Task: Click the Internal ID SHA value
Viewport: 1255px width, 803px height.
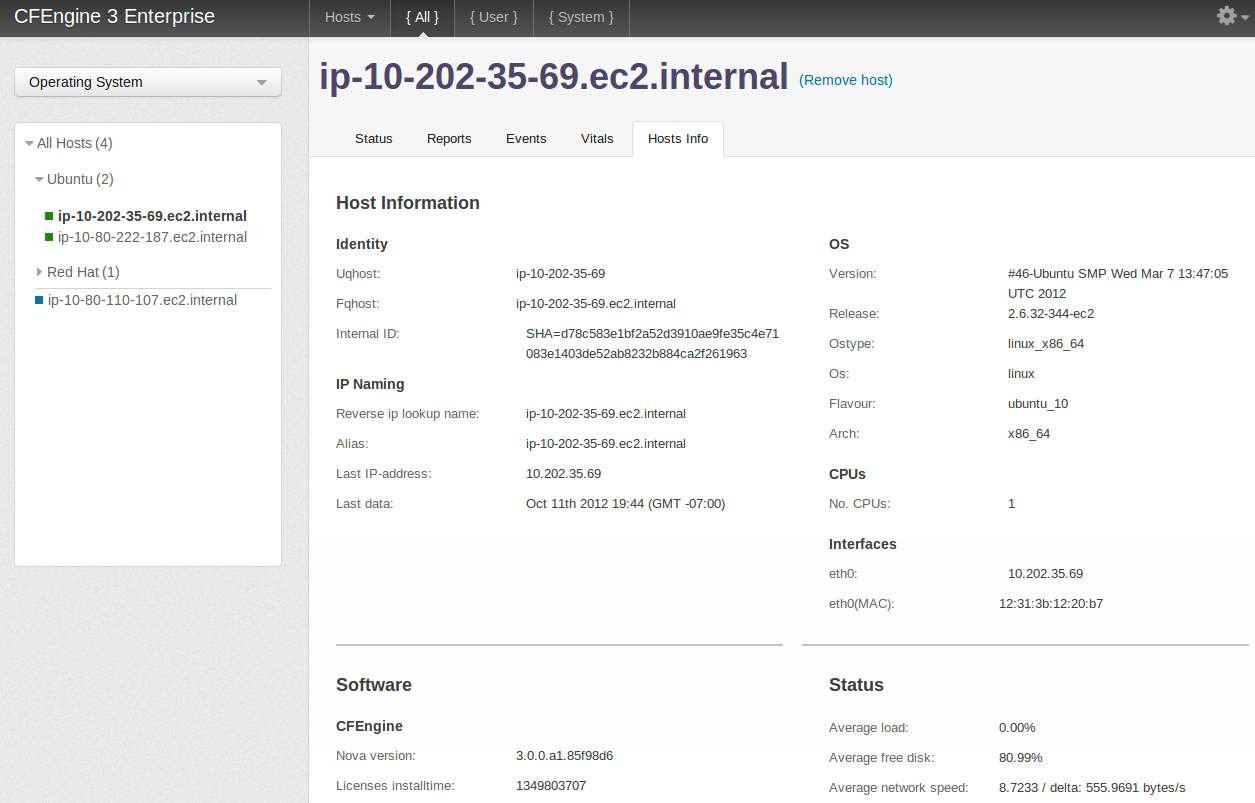Action: tap(652, 344)
